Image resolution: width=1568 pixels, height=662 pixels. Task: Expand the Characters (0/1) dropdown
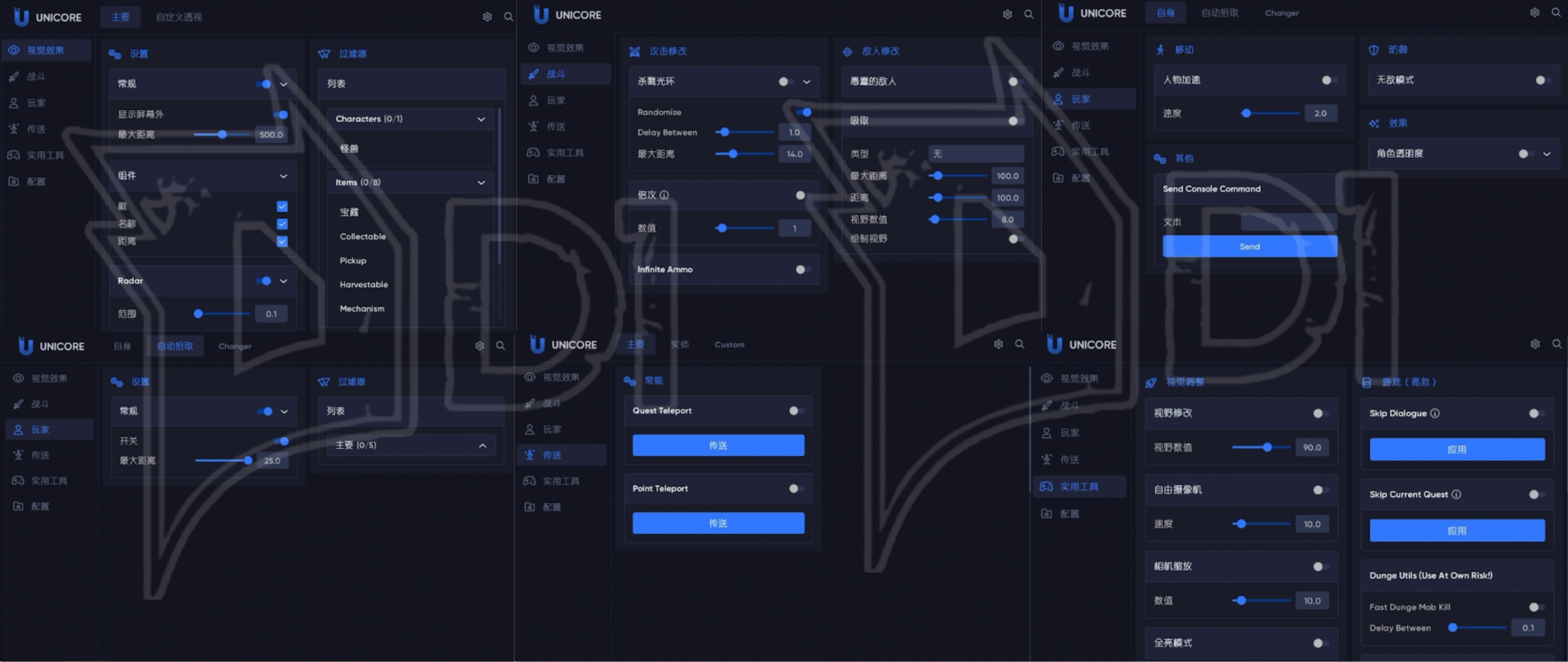[x=481, y=119]
